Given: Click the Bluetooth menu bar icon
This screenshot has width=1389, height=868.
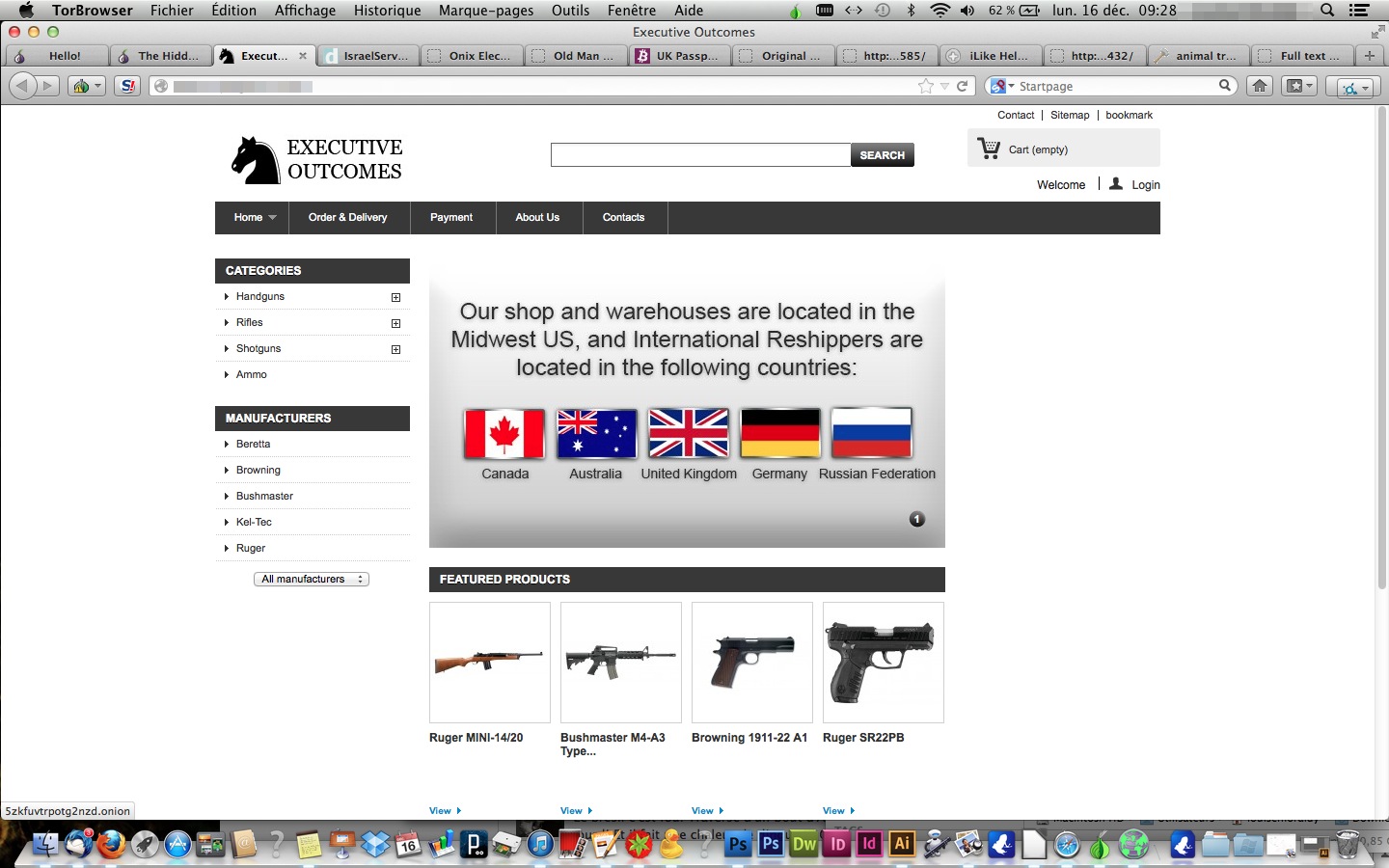Looking at the screenshot, I should (x=912, y=10).
